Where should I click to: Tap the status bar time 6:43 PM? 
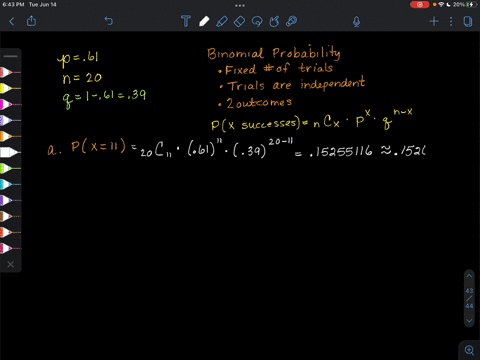point(13,4)
